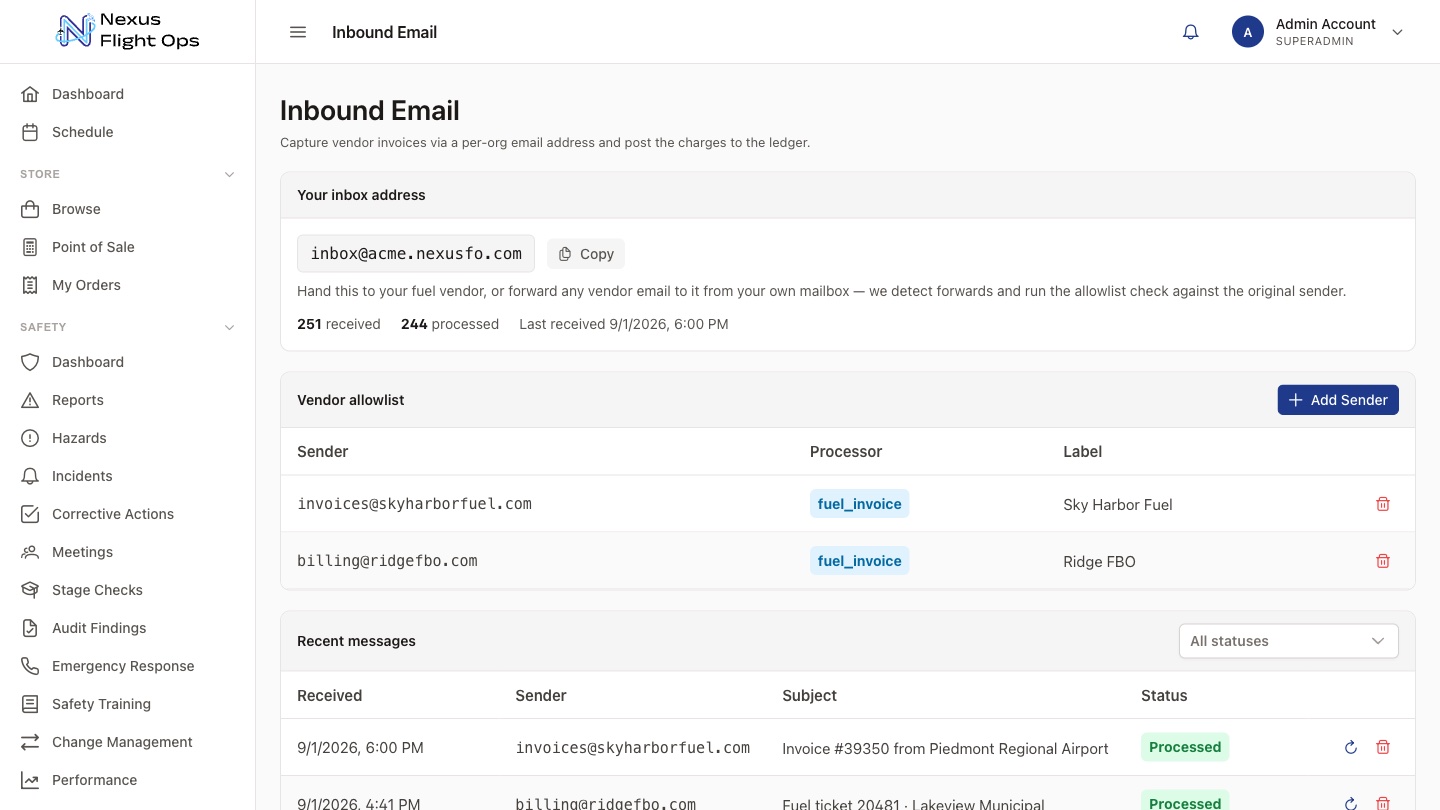Click the Incidents bell icon in sidebar
This screenshot has width=1440, height=810.
pos(30,476)
